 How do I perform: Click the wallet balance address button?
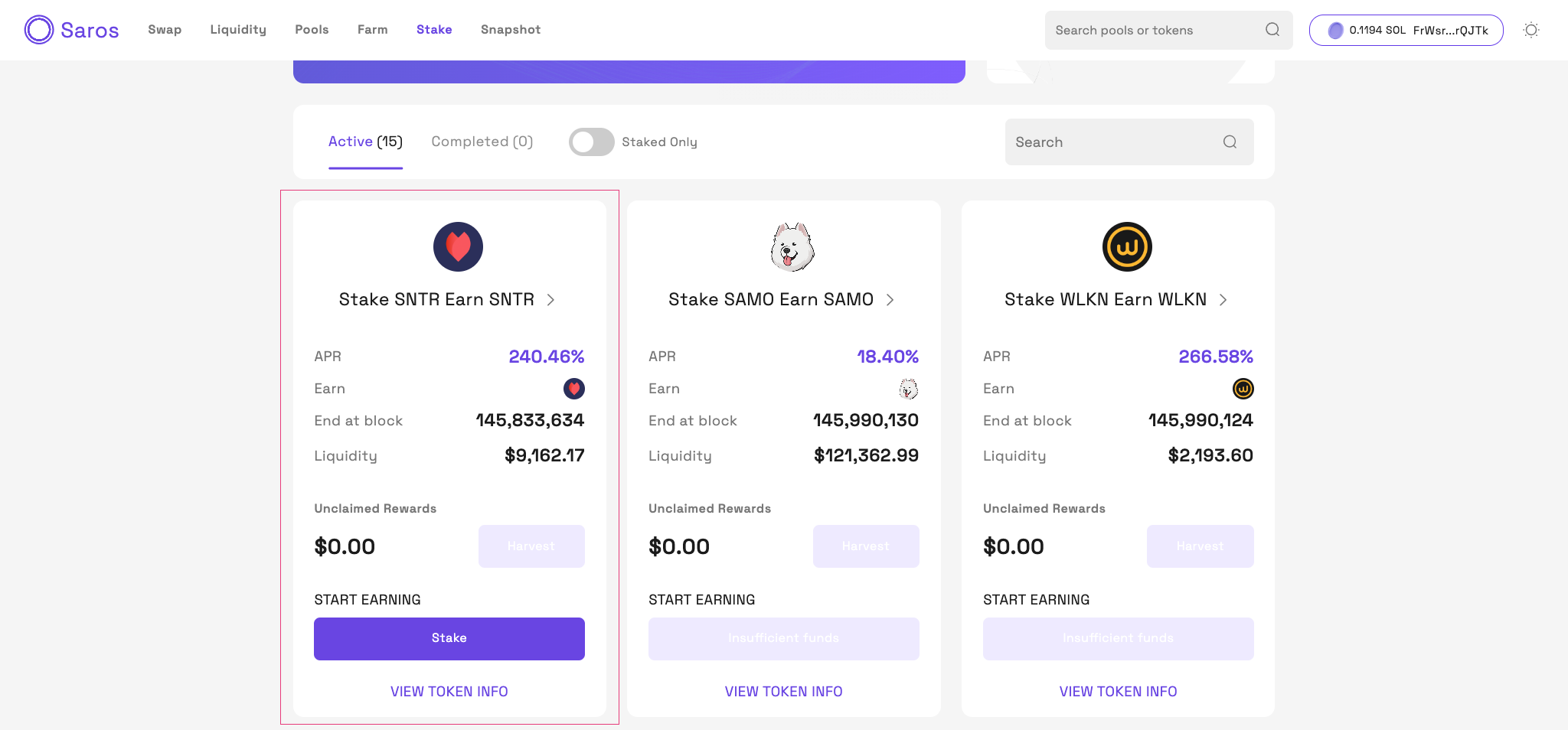[x=1406, y=30]
